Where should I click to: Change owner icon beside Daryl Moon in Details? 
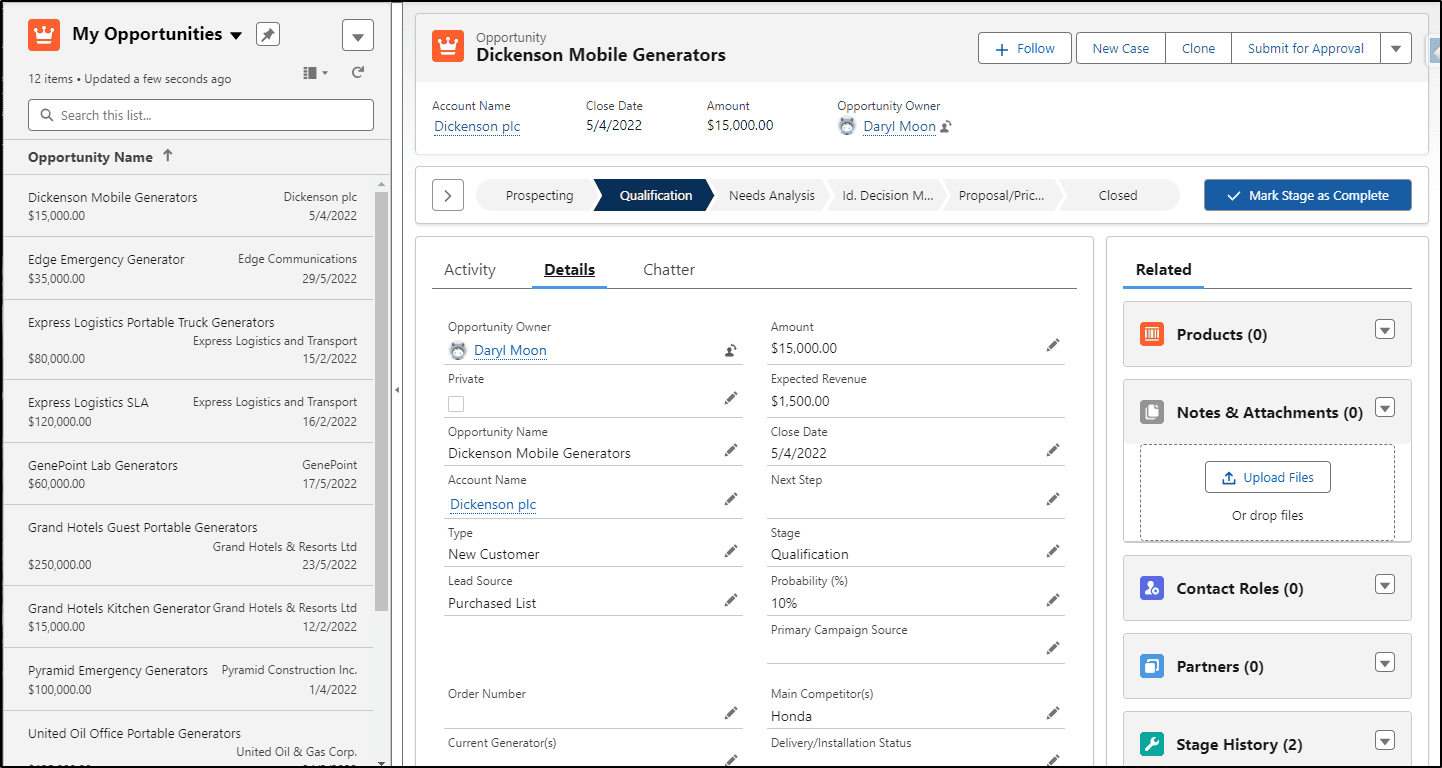pyautogui.click(x=731, y=350)
